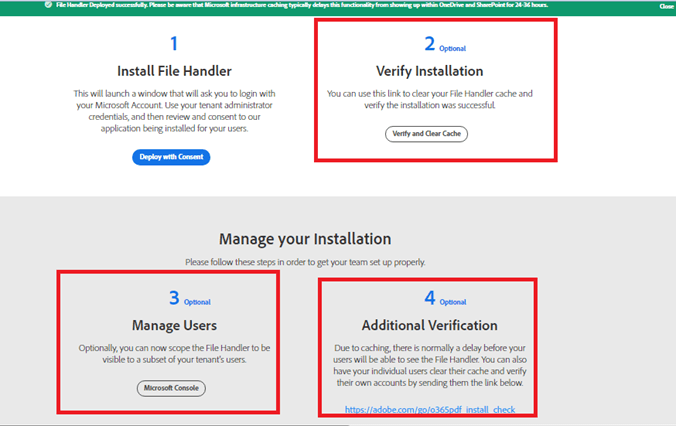Dismiss the banner with the Close button

coord(667,6)
